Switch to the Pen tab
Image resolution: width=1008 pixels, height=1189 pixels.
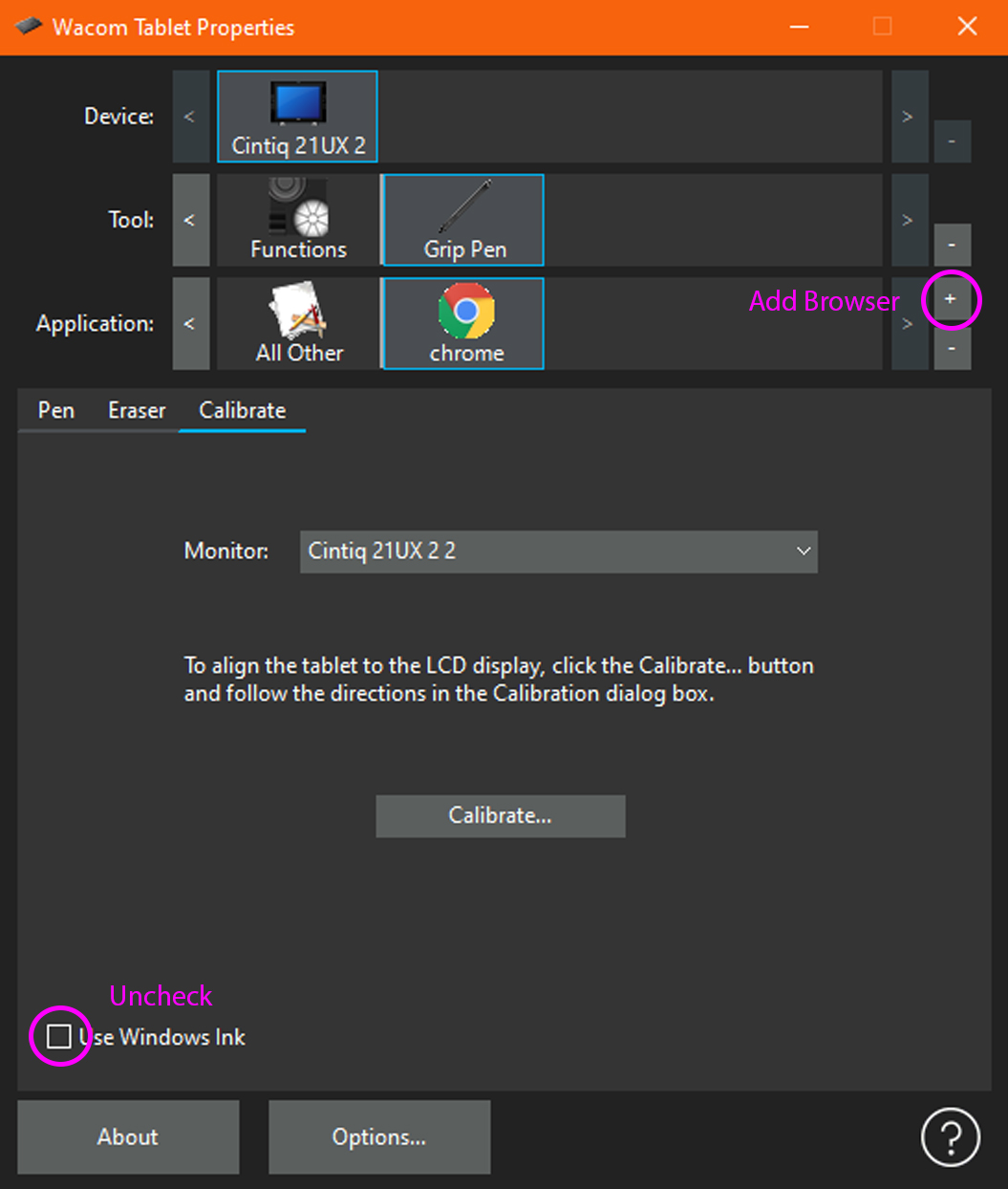(56, 410)
